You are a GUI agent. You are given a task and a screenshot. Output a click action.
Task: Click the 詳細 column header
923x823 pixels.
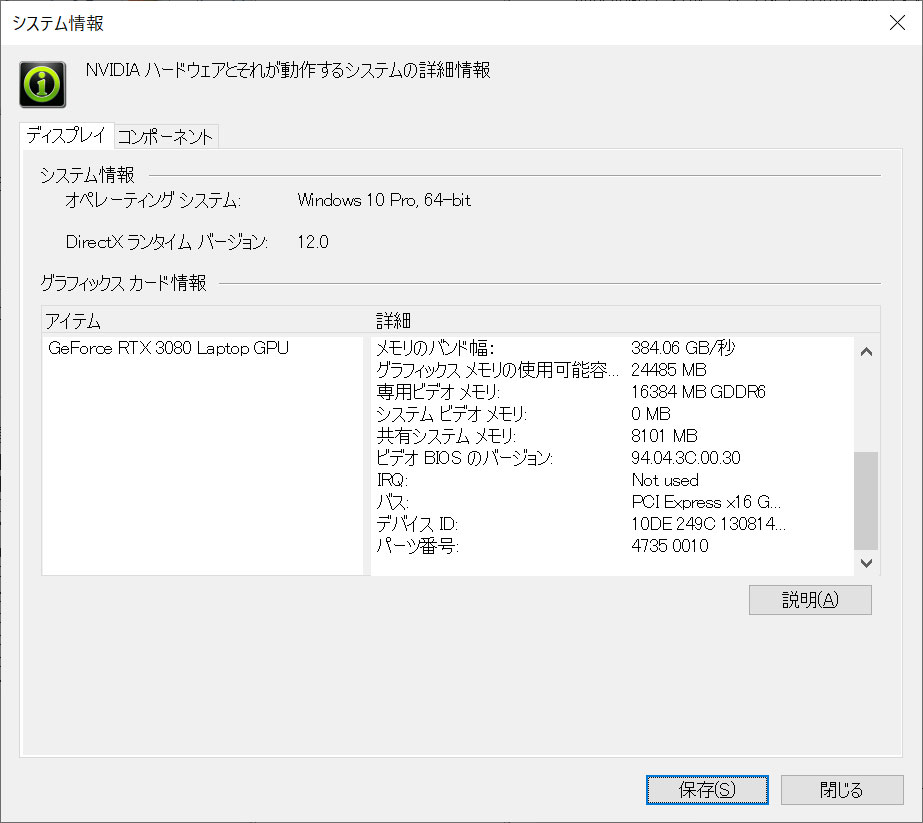tap(393, 321)
